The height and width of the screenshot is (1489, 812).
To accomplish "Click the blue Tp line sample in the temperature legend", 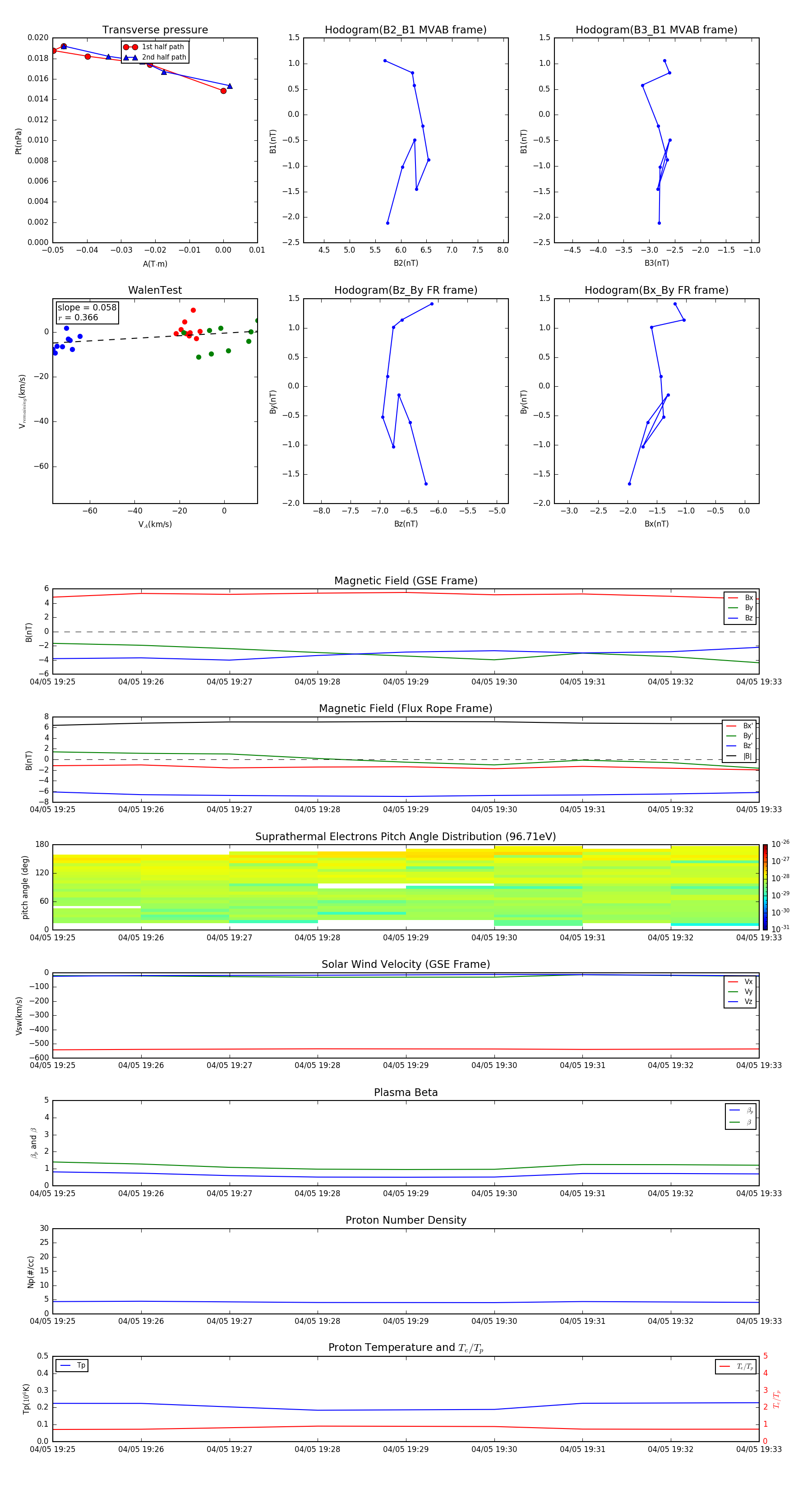I will [65, 1365].
